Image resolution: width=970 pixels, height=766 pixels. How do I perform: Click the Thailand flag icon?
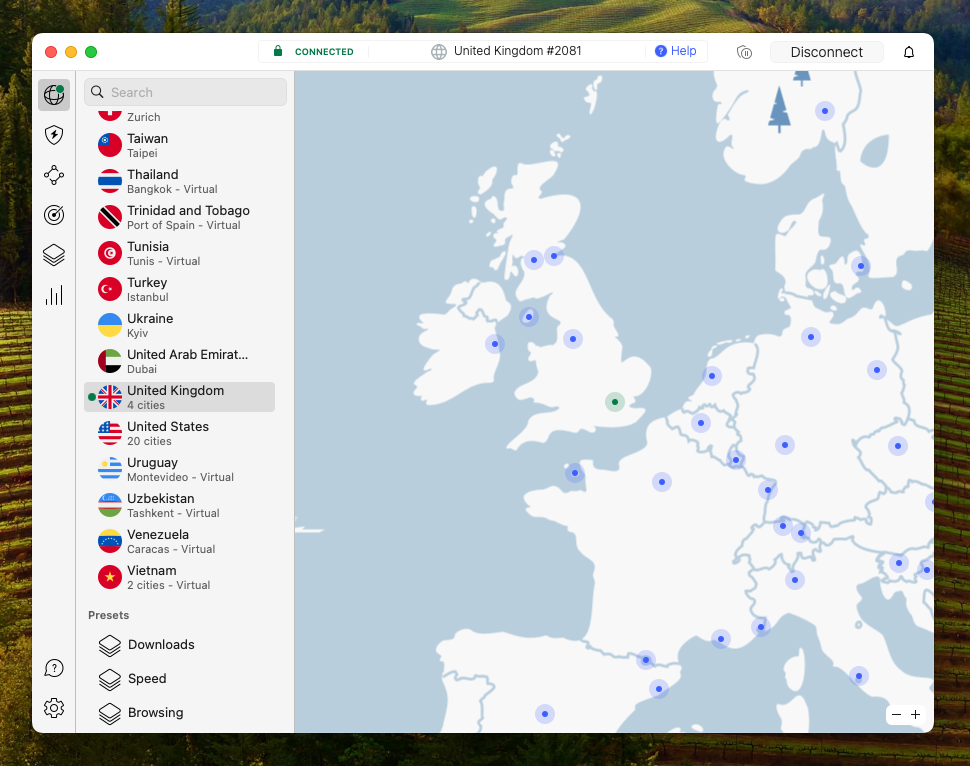109,181
